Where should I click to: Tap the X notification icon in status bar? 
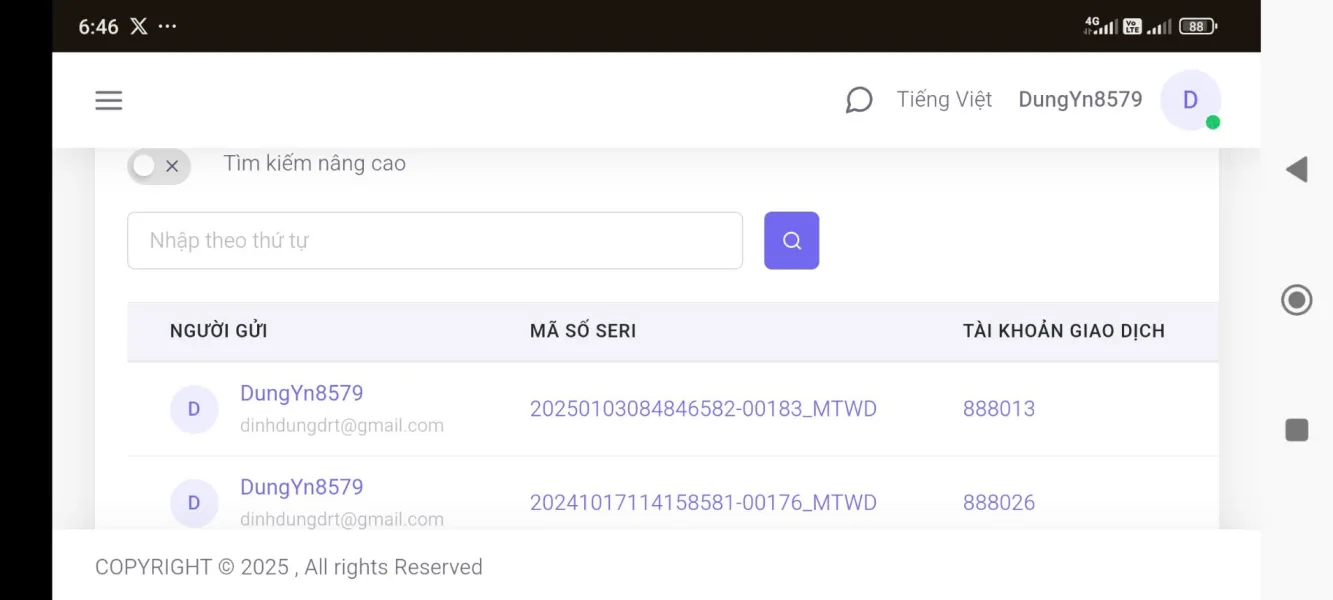tap(138, 27)
